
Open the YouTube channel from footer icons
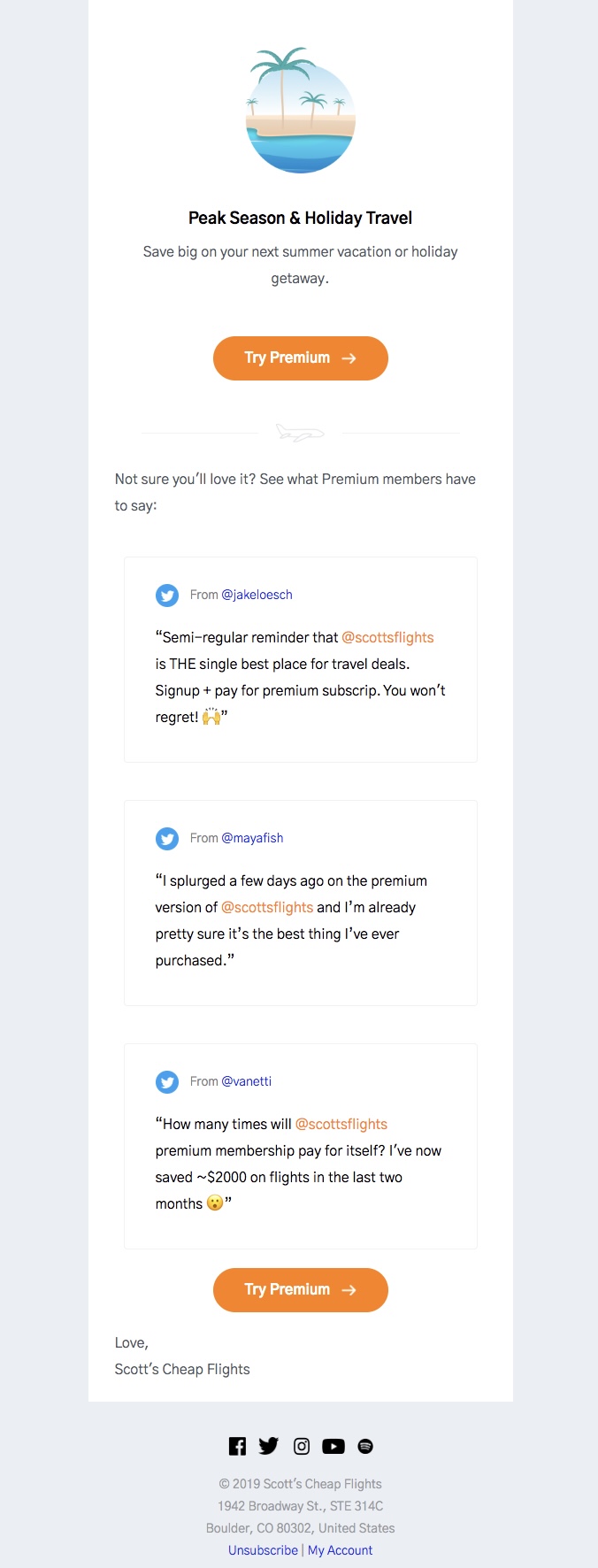pyautogui.click(x=333, y=1446)
